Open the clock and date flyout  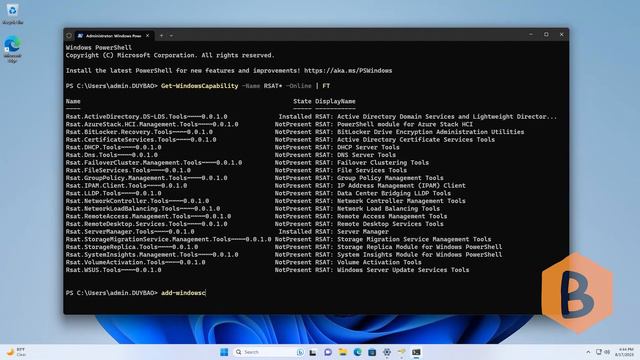pos(624,352)
